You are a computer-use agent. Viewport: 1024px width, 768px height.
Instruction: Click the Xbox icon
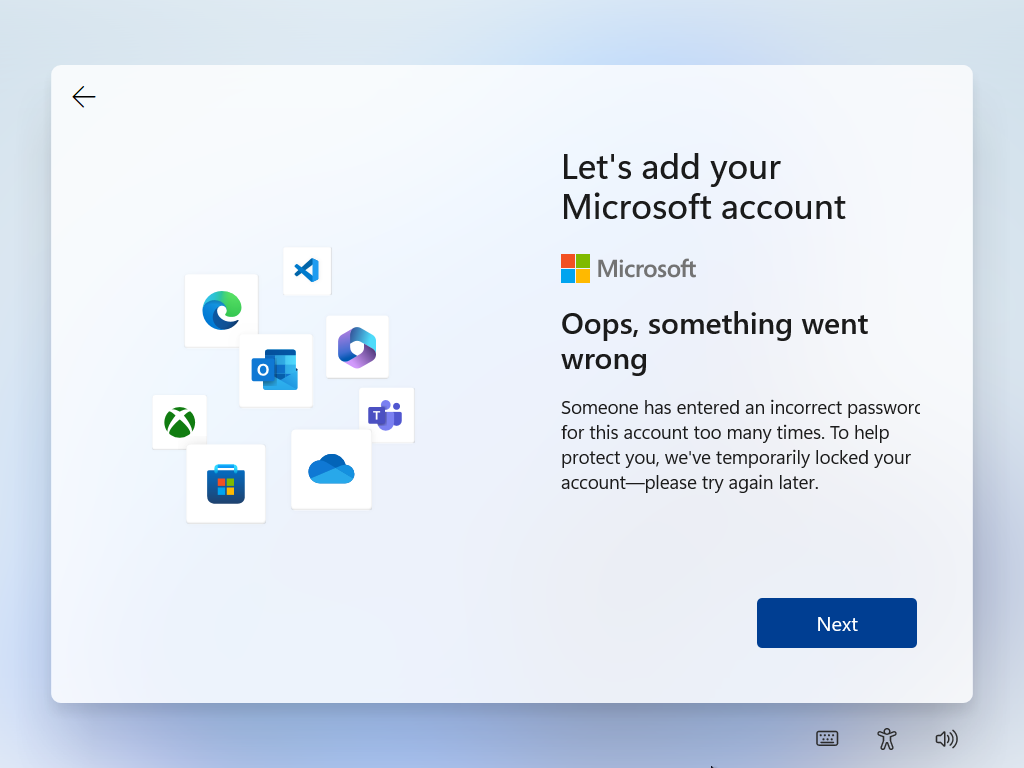pyautogui.click(x=180, y=422)
